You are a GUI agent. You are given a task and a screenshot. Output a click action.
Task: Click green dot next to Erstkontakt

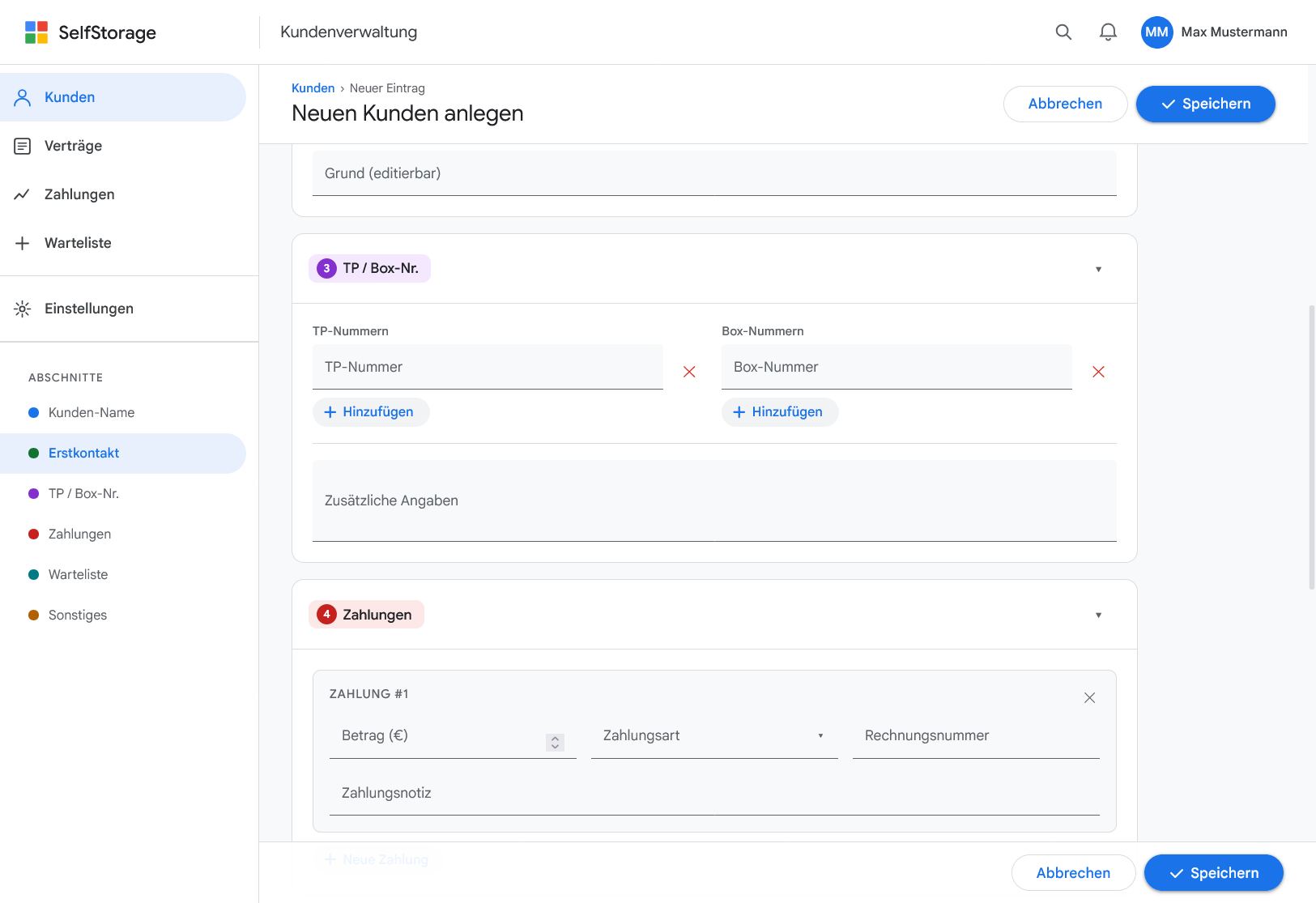34,454
